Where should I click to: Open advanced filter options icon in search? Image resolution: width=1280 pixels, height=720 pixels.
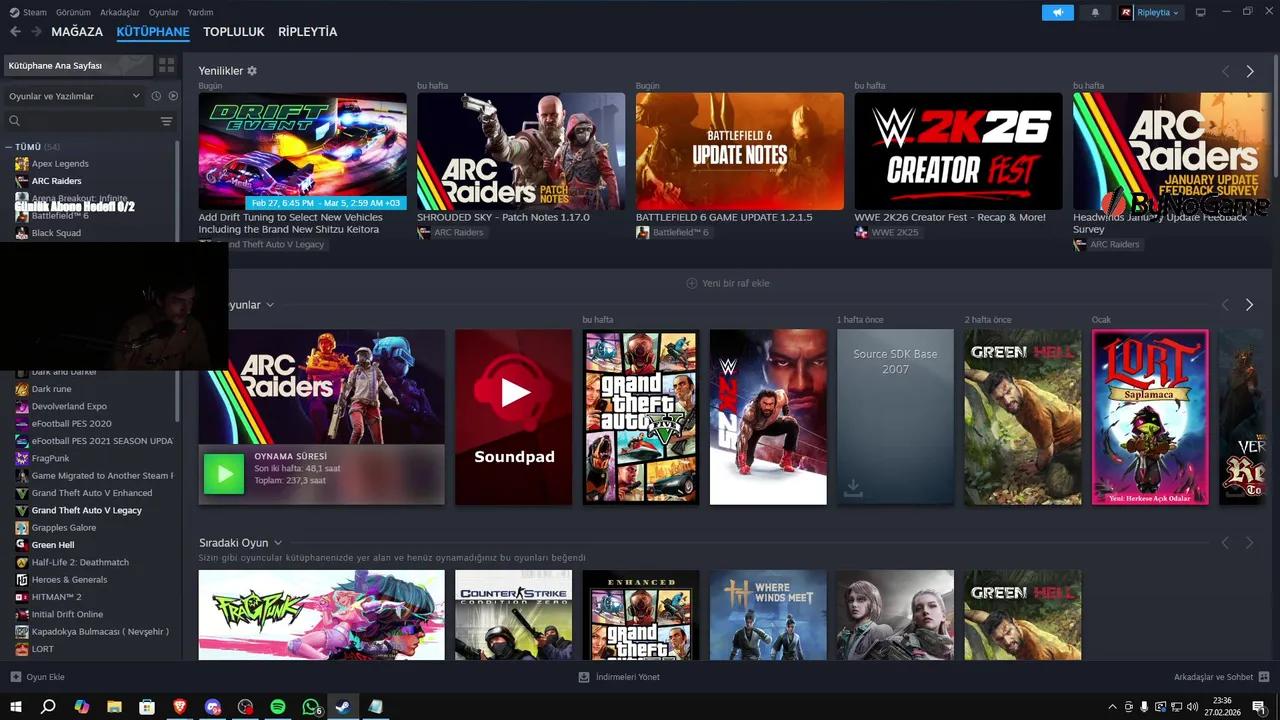tap(166, 121)
